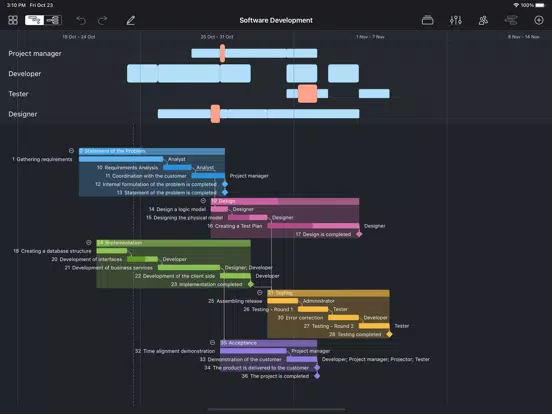Tap the Internal formulation completed milestone diamond
This screenshot has width=552, height=414.
(x=225, y=184)
